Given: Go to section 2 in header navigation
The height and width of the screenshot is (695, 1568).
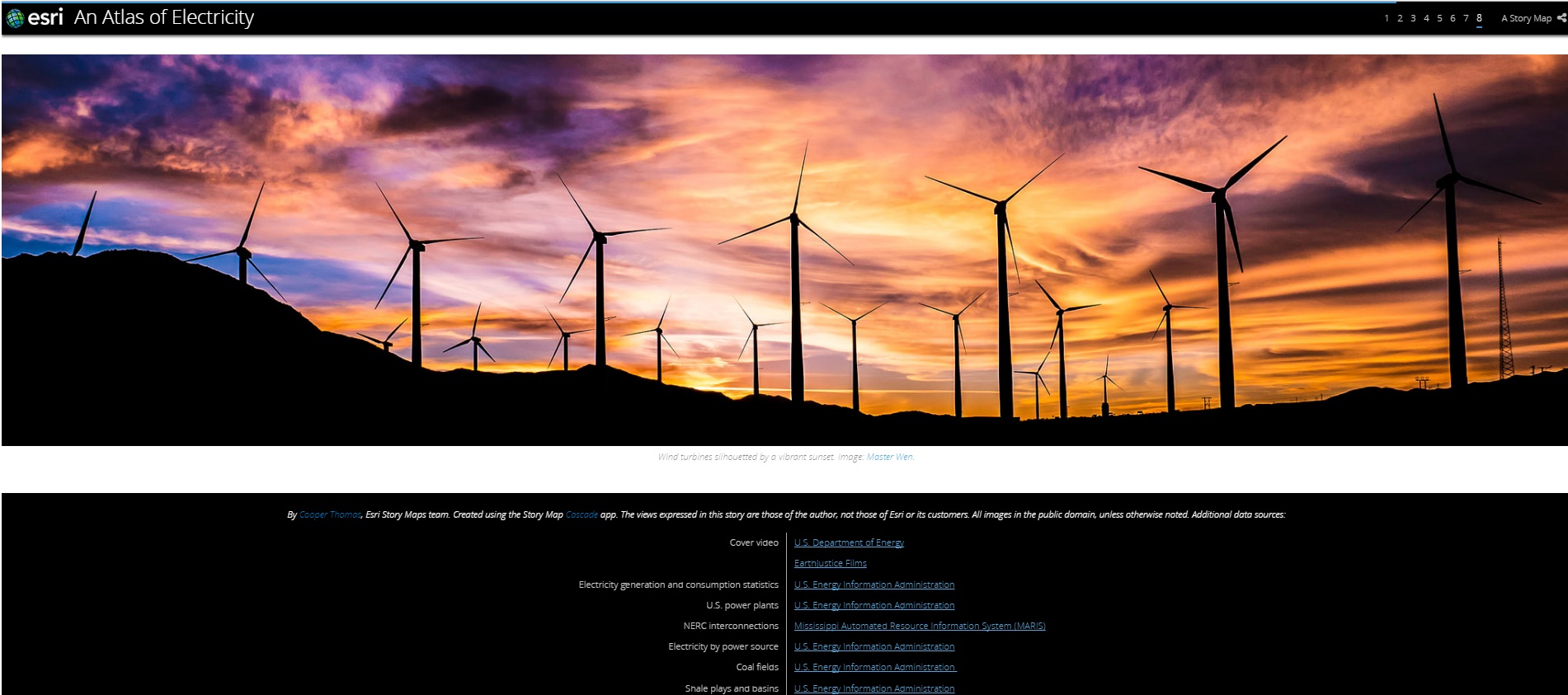Looking at the screenshot, I should [1400, 18].
